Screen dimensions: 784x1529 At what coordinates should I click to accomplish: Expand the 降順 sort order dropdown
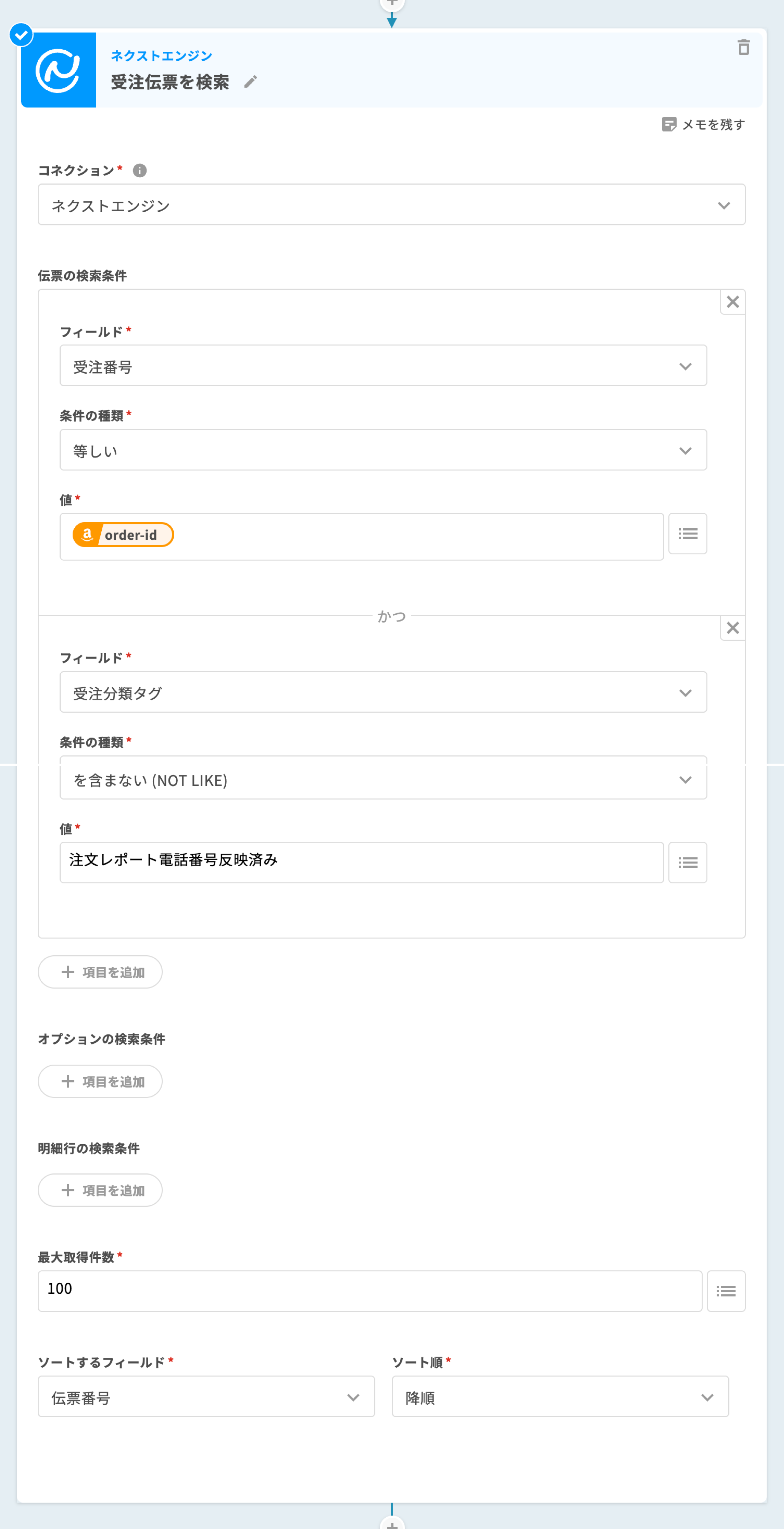[560, 1397]
